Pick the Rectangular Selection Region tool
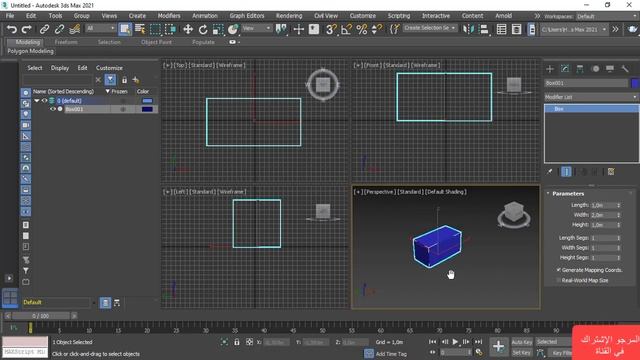The width and height of the screenshot is (640, 360). tap(155, 29)
